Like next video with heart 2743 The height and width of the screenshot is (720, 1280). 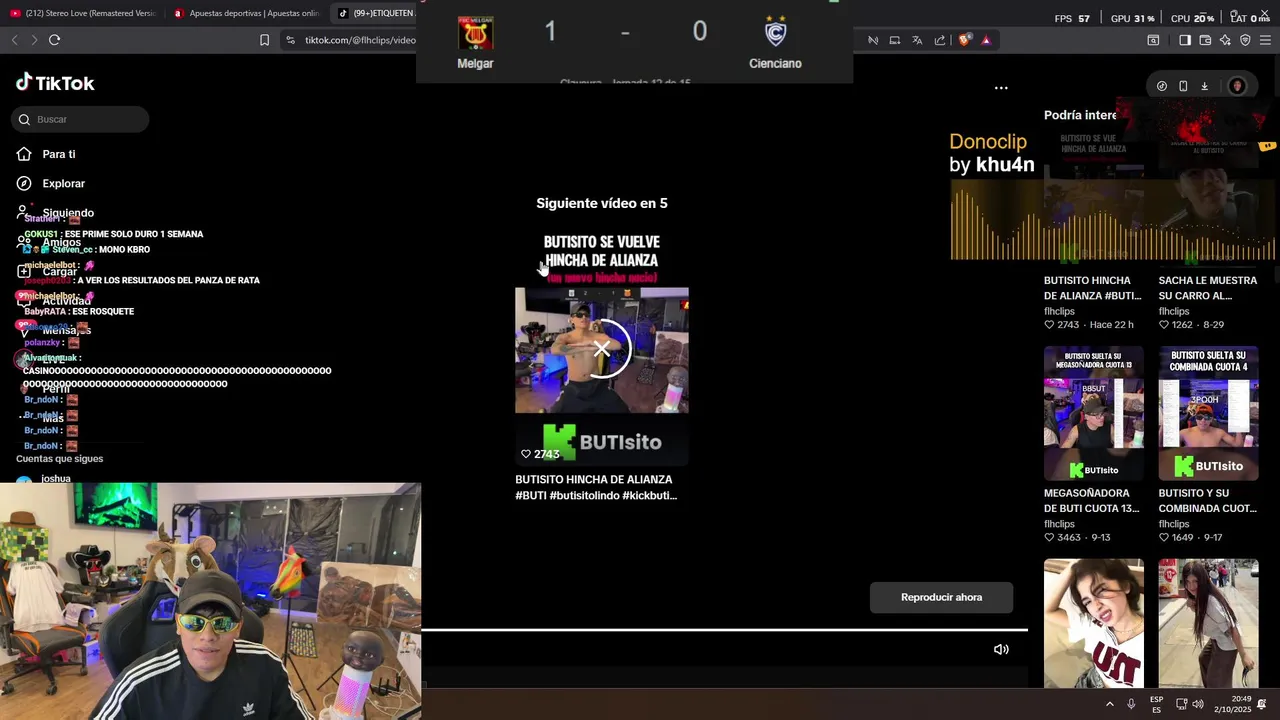[526, 454]
